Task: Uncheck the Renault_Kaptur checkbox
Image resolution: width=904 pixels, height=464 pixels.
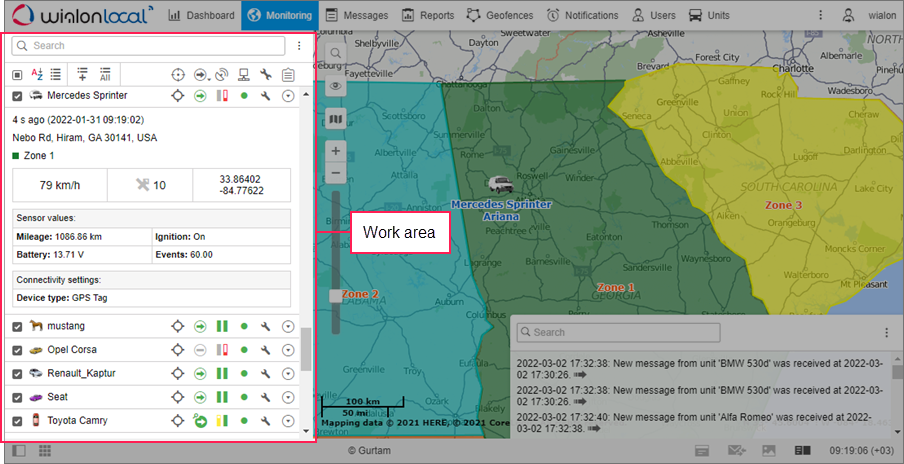Action: tap(17, 374)
